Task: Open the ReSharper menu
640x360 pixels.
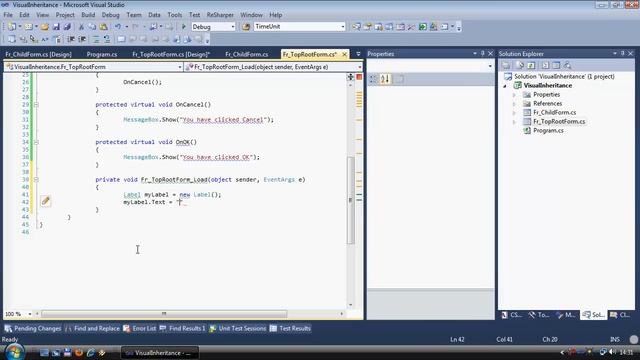Action: (x=220, y=15)
